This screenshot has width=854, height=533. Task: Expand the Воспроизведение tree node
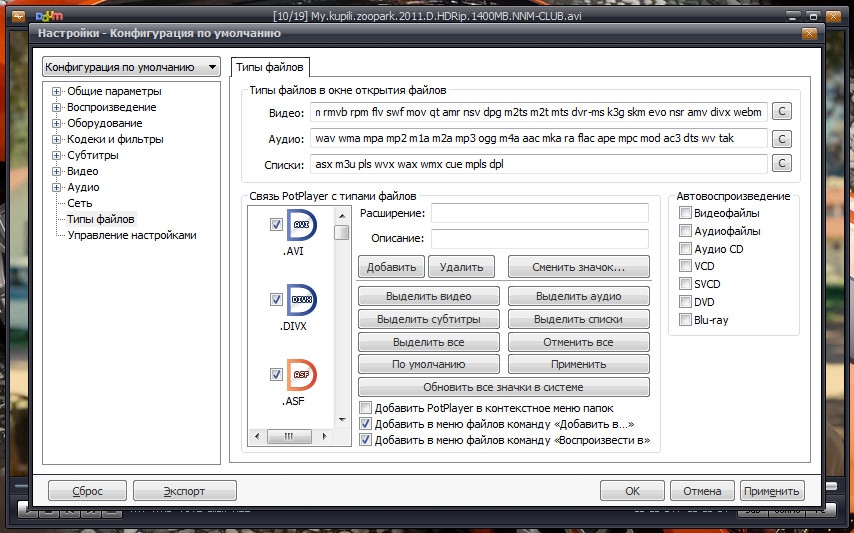[58, 107]
